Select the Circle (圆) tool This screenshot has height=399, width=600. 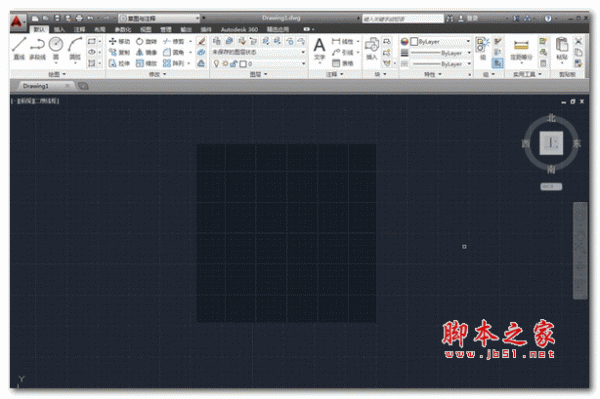[56, 48]
